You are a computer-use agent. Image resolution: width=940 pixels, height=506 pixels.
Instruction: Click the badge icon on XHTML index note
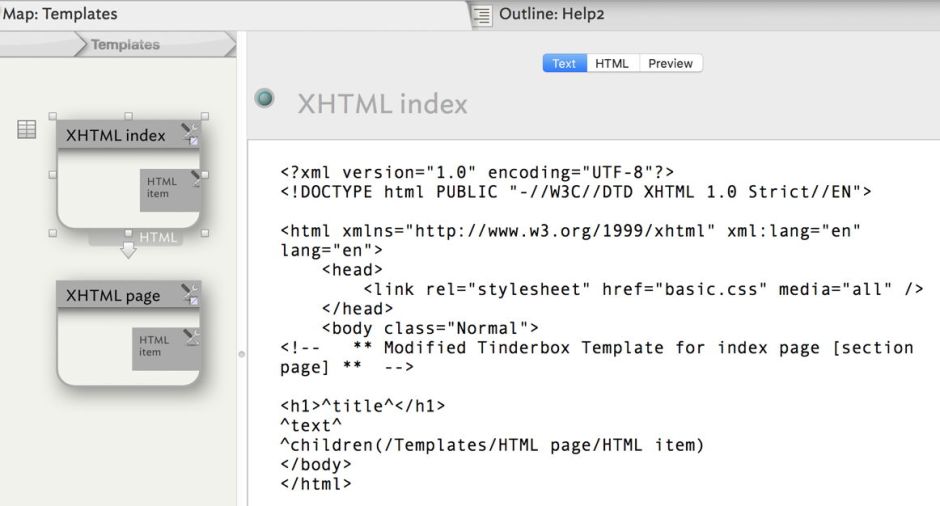click(x=189, y=134)
